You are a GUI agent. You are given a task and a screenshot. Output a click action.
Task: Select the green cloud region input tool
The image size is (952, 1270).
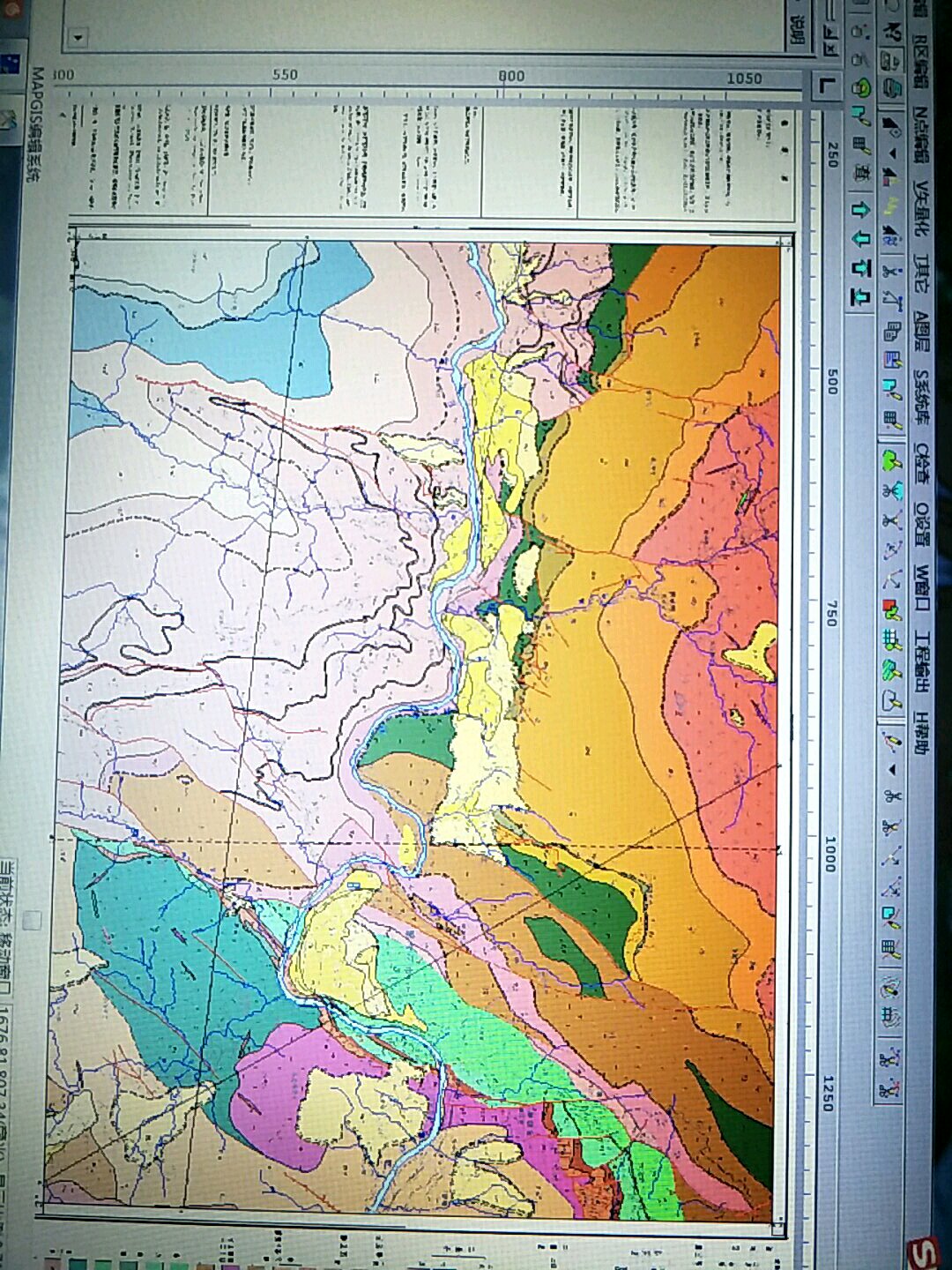coord(892,459)
